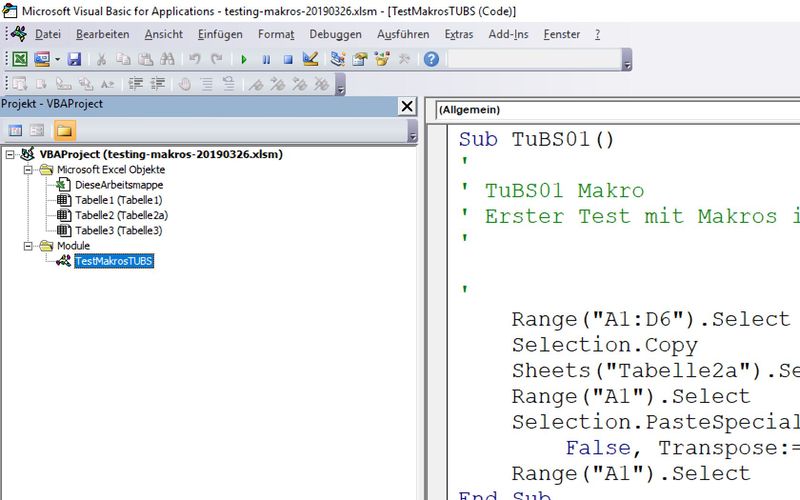The width and height of the screenshot is (800, 500).
Task: Click the Stop (reset) toolbar icon
Action: 287,59
